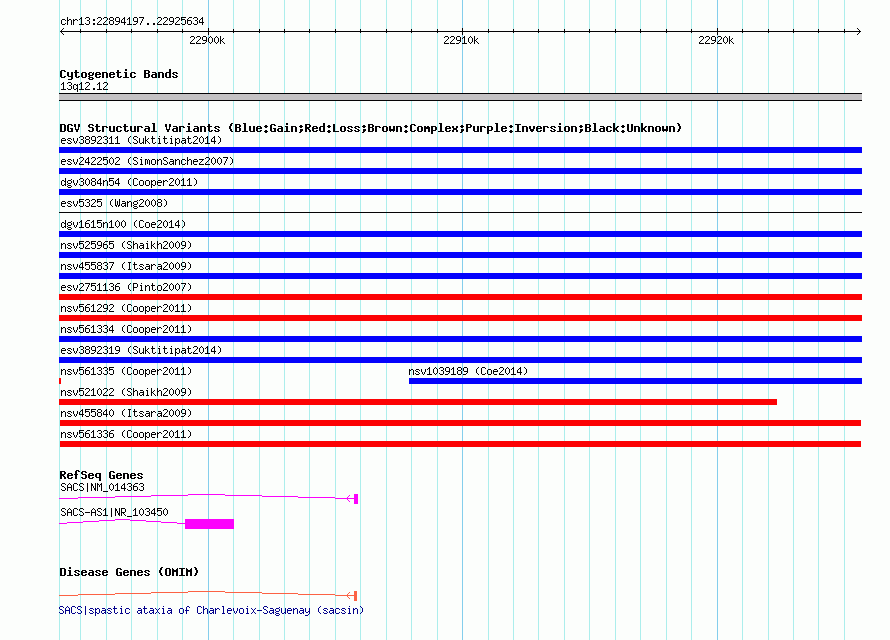The height and width of the screenshot is (640, 890).
Task: Click the RefSeq Genes track heading
Action: pos(101,475)
